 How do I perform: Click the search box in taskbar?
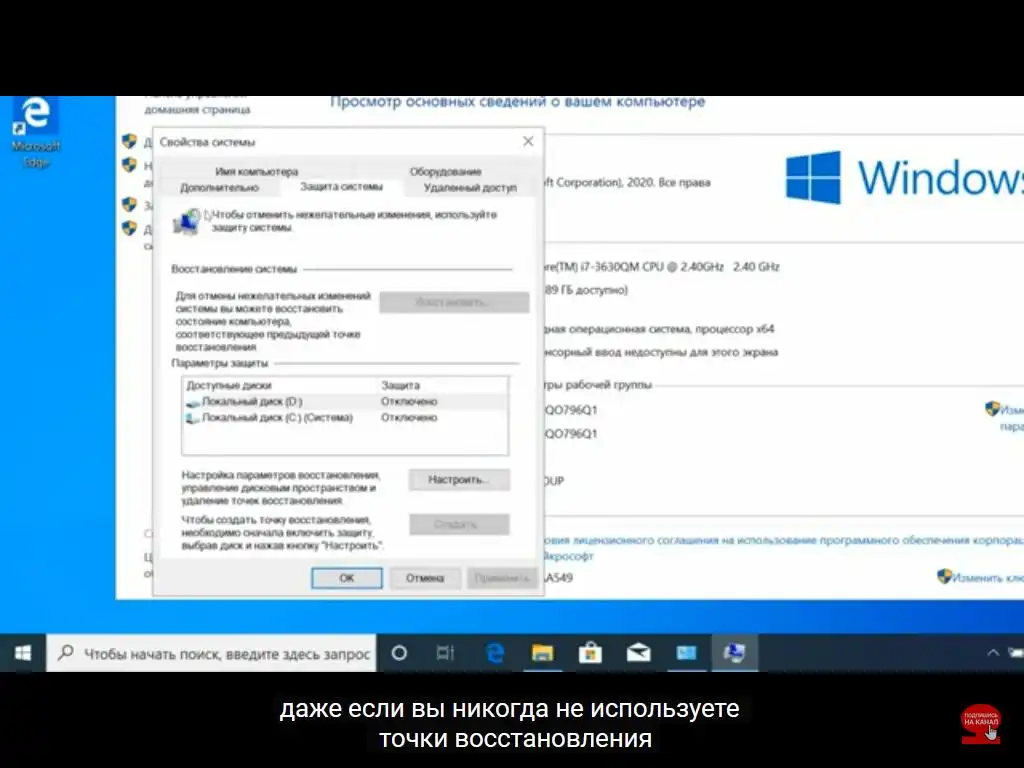pyautogui.click(x=212, y=653)
